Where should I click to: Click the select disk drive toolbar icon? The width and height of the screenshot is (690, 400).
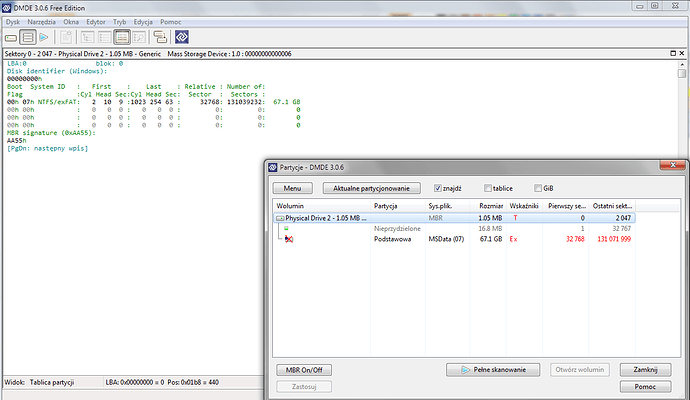11,38
